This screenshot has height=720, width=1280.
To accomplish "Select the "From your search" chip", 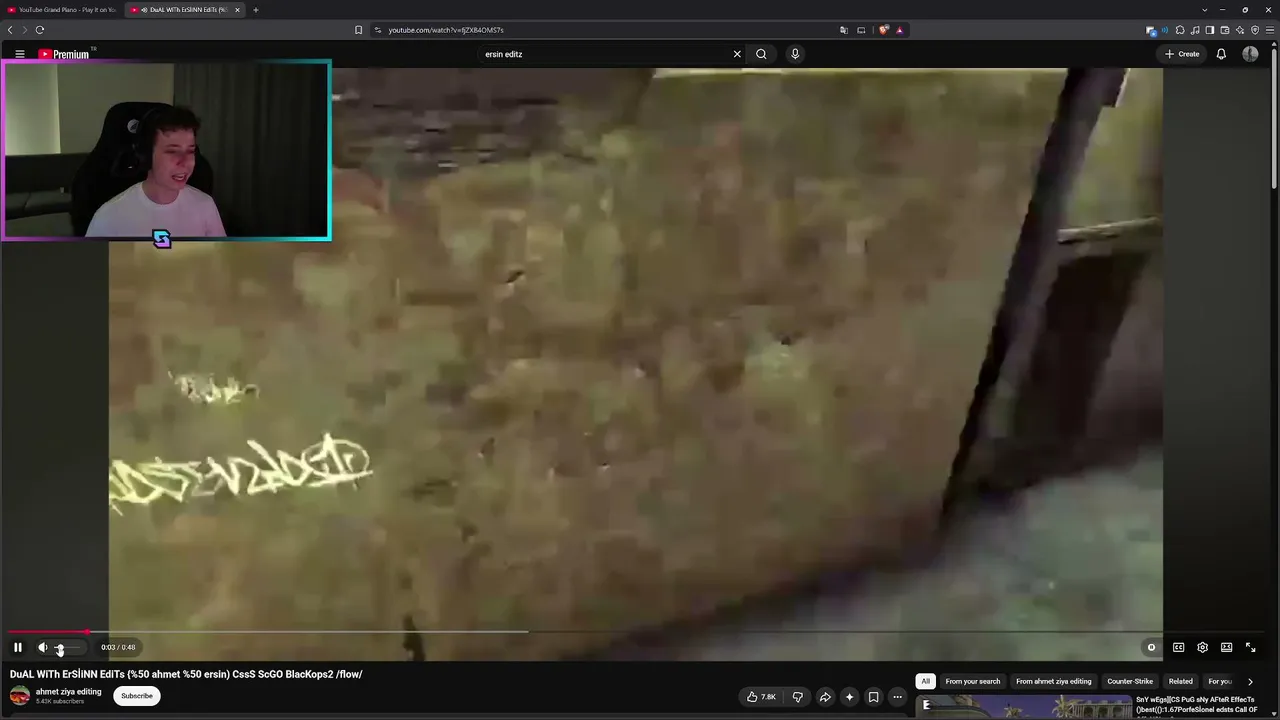I will (x=973, y=682).
